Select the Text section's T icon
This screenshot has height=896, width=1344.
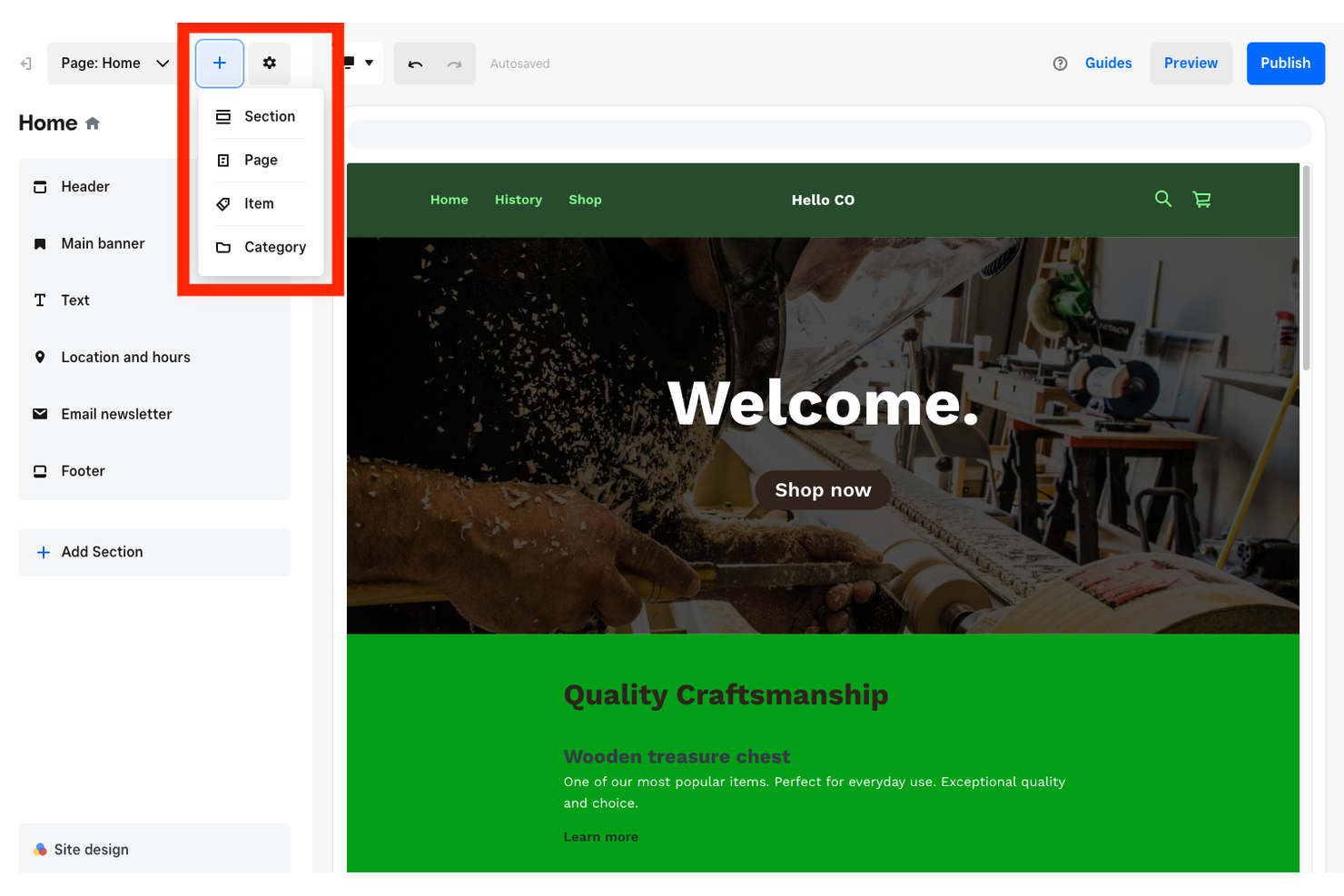click(x=40, y=300)
